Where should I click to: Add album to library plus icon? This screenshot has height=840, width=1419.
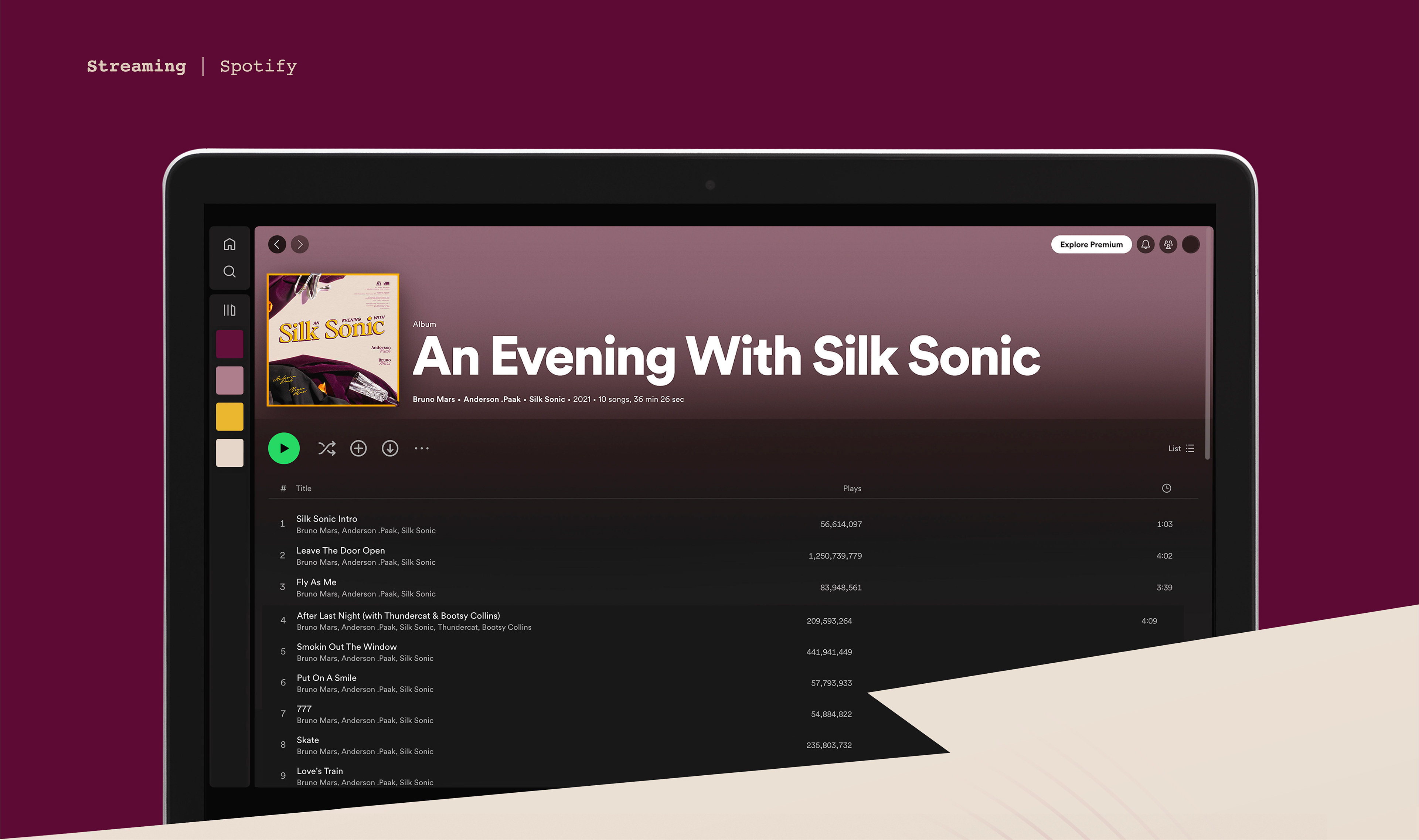click(358, 448)
